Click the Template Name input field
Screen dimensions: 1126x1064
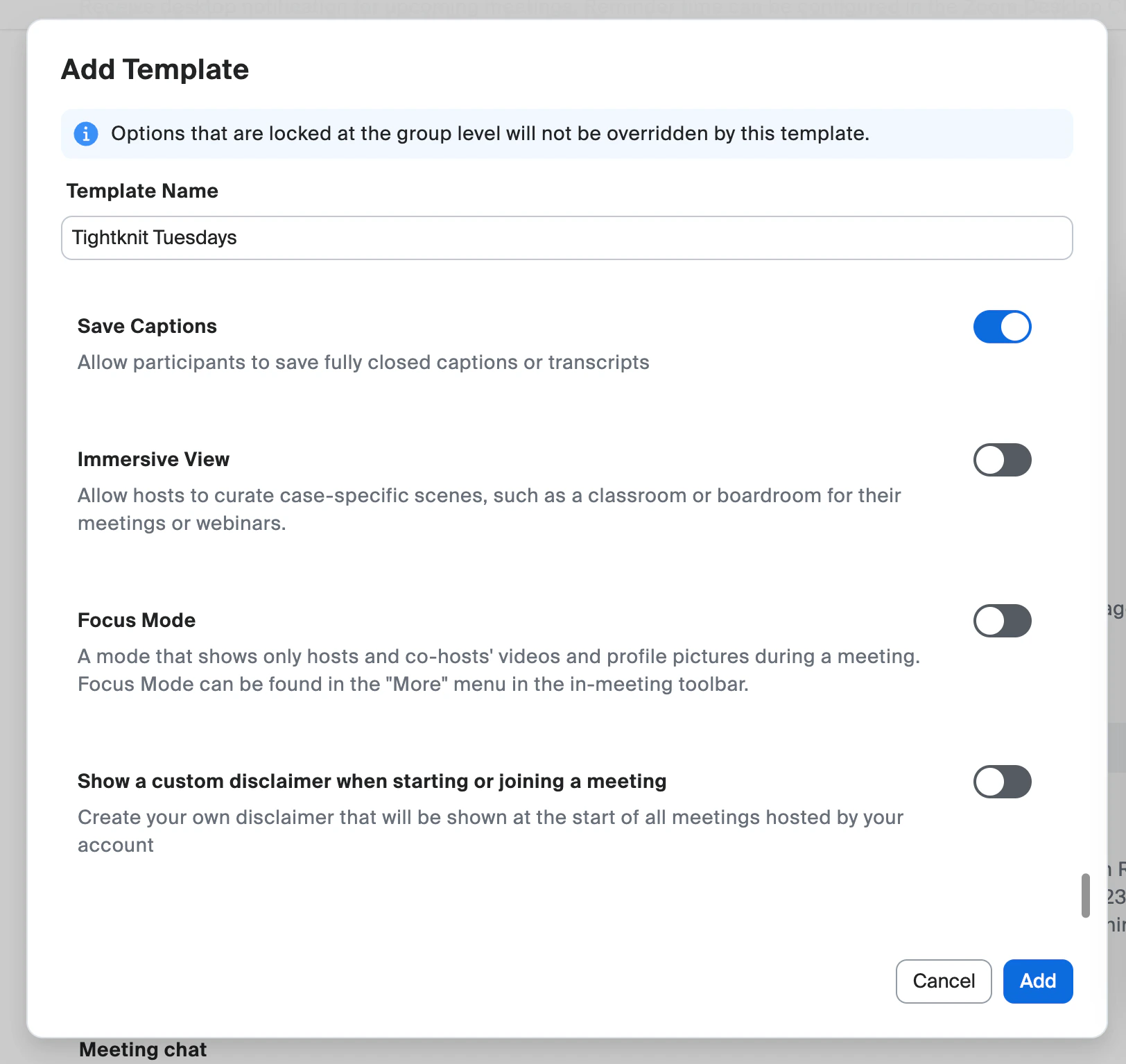click(566, 238)
